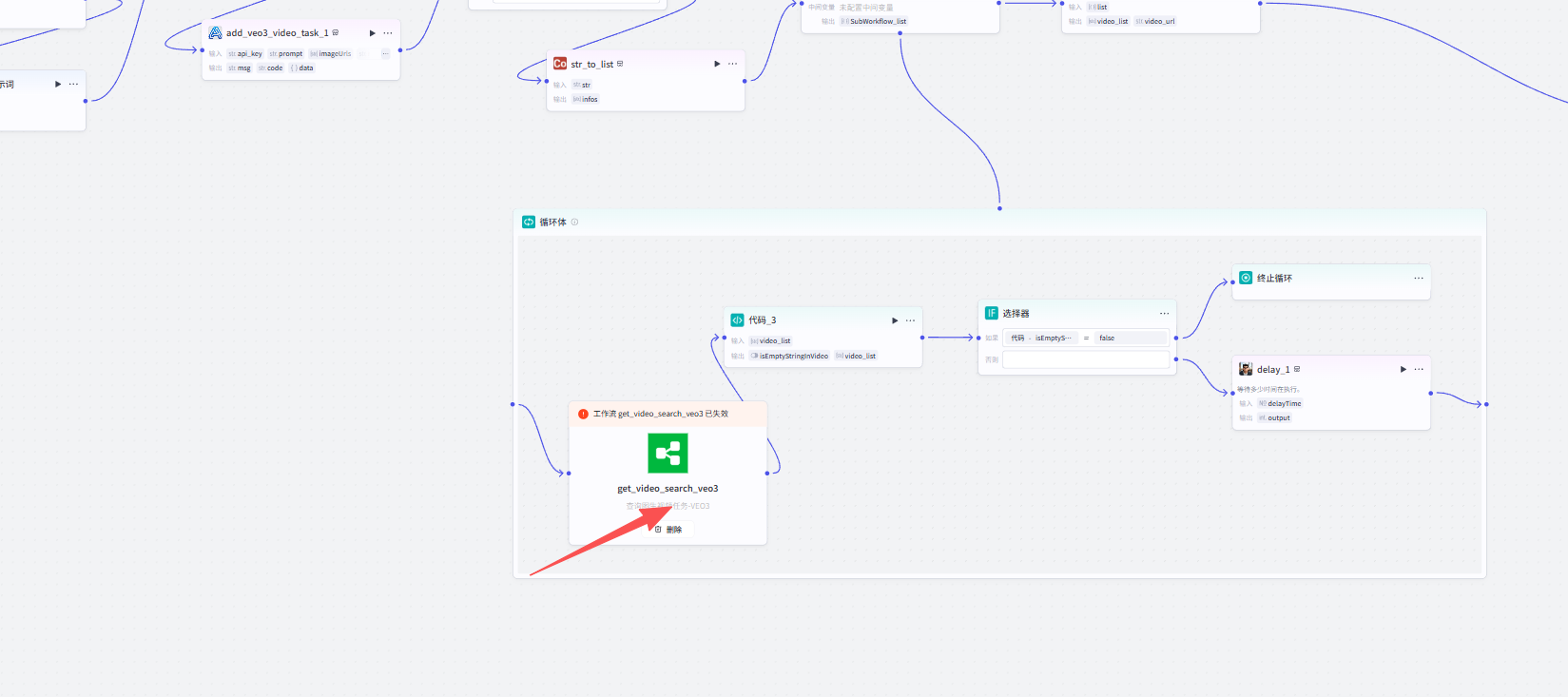Run the delay_1 node
1568x697 pixels.
pyautogui.click(x=1403, y=369)
